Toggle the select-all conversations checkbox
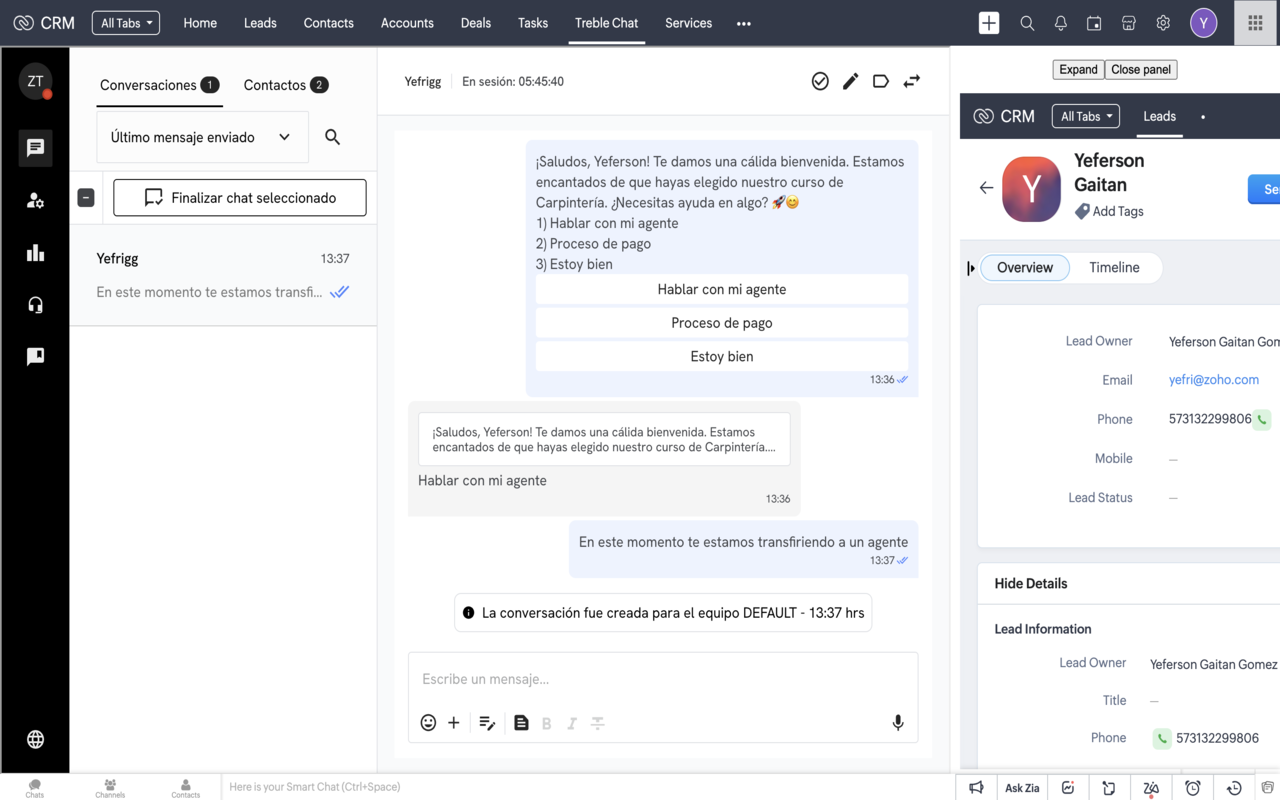 coord(86,198)
